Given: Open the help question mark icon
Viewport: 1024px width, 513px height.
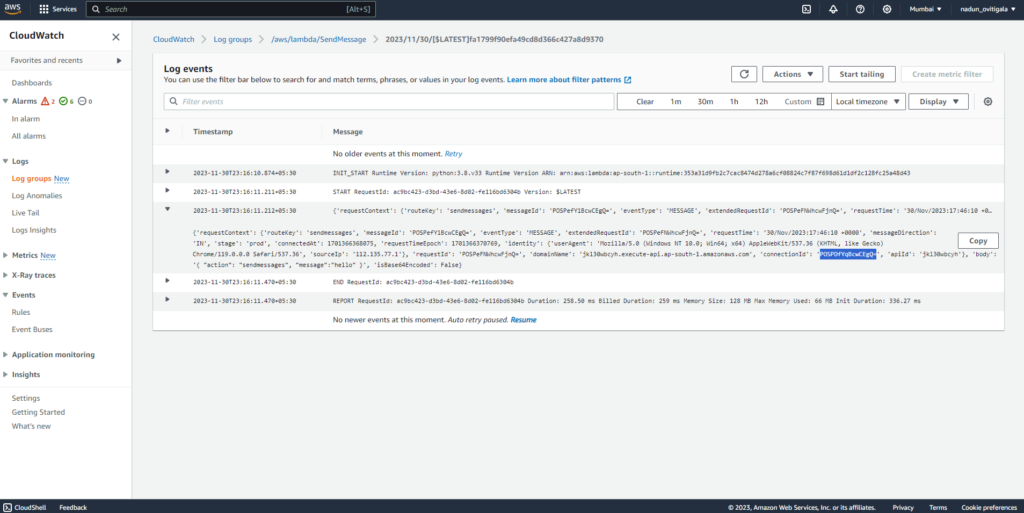Looking at the screenshot, I should (860, 9).
